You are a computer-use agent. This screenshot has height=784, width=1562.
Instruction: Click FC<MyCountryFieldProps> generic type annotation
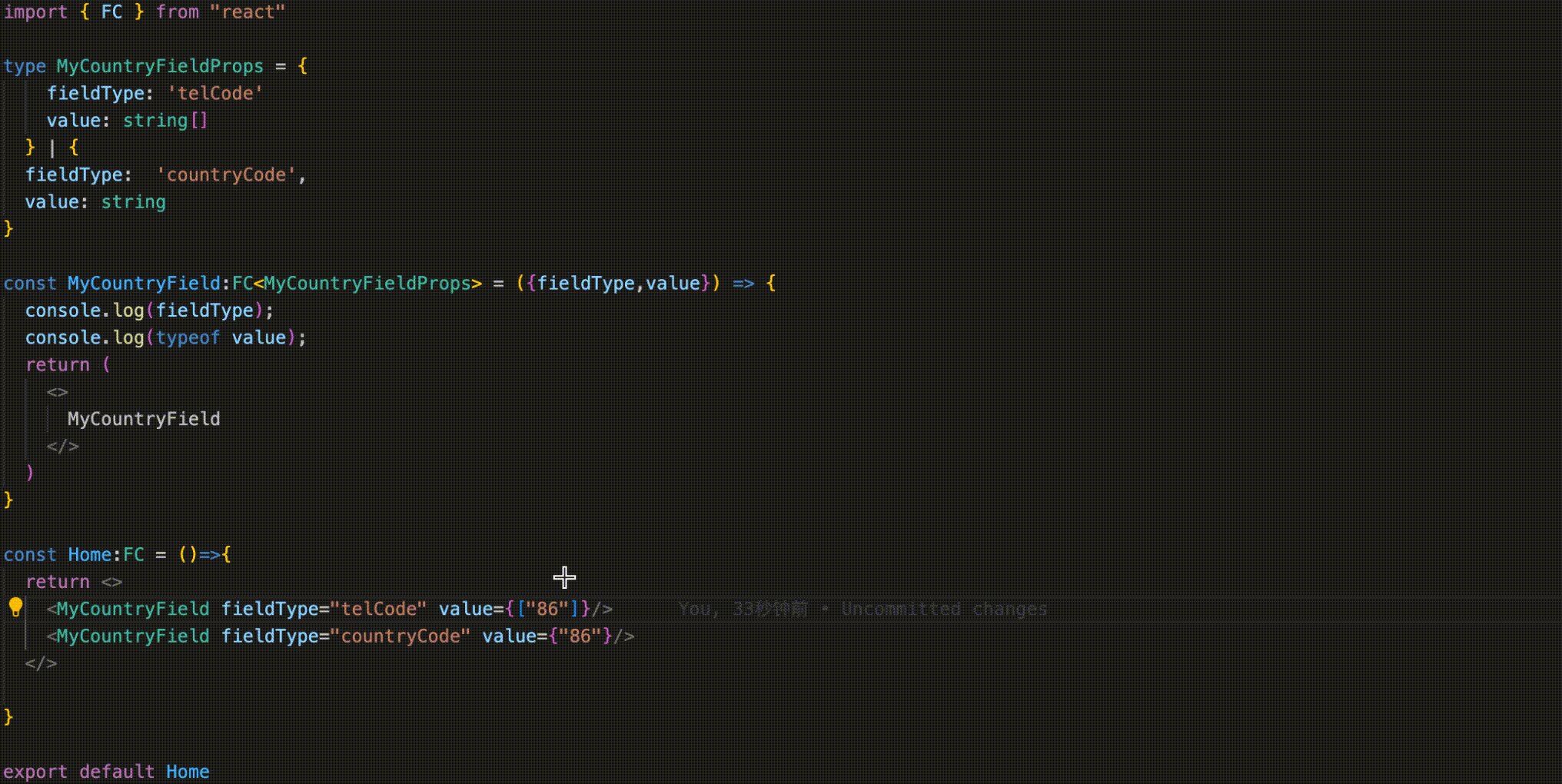[x=357, y=284]
